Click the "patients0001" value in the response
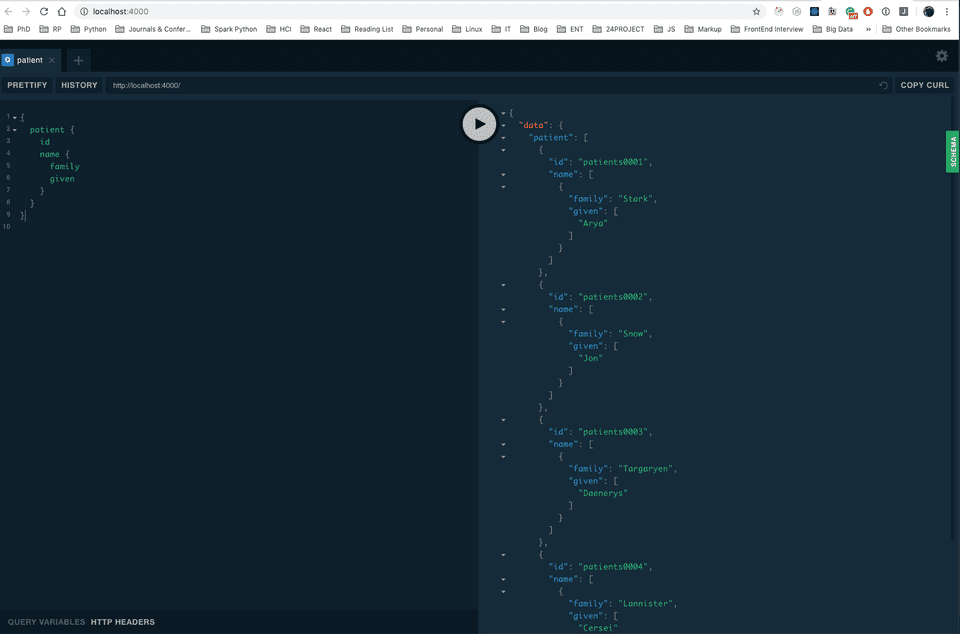This screenshot has height=634, width=960. 613,162
